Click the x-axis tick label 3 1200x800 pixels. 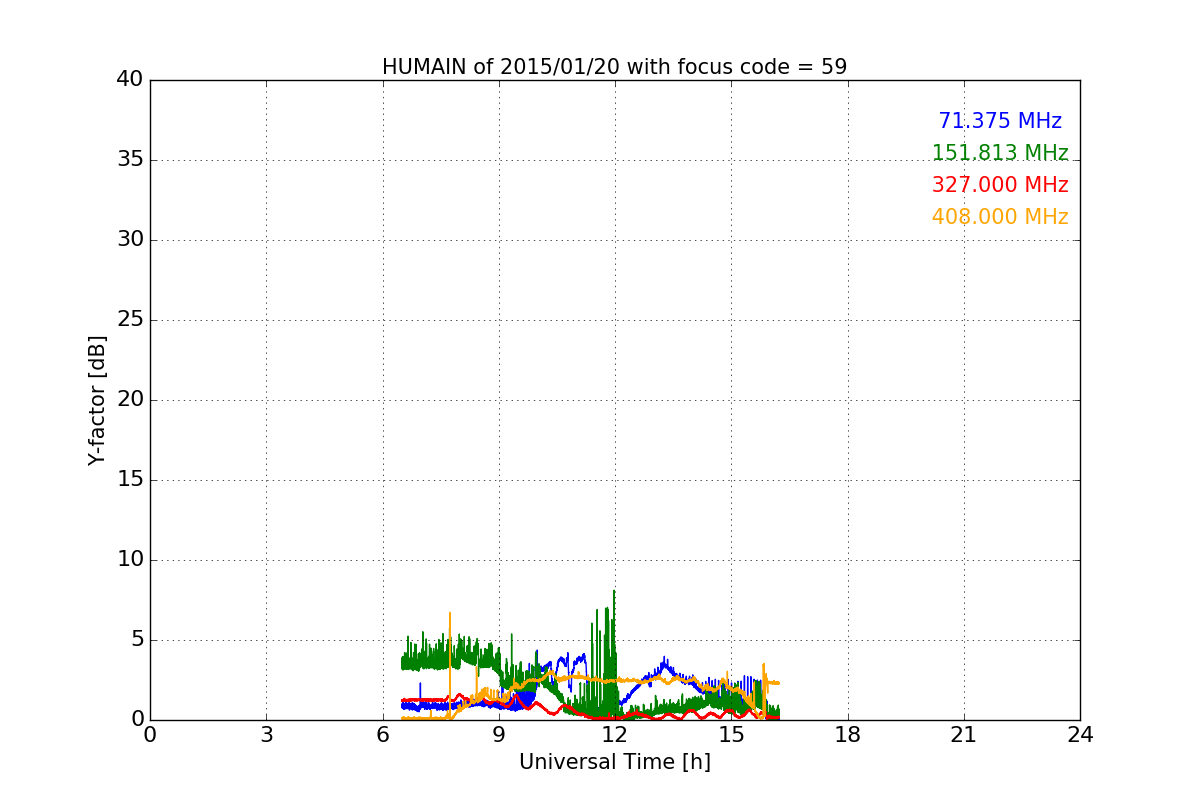(266, 734)
